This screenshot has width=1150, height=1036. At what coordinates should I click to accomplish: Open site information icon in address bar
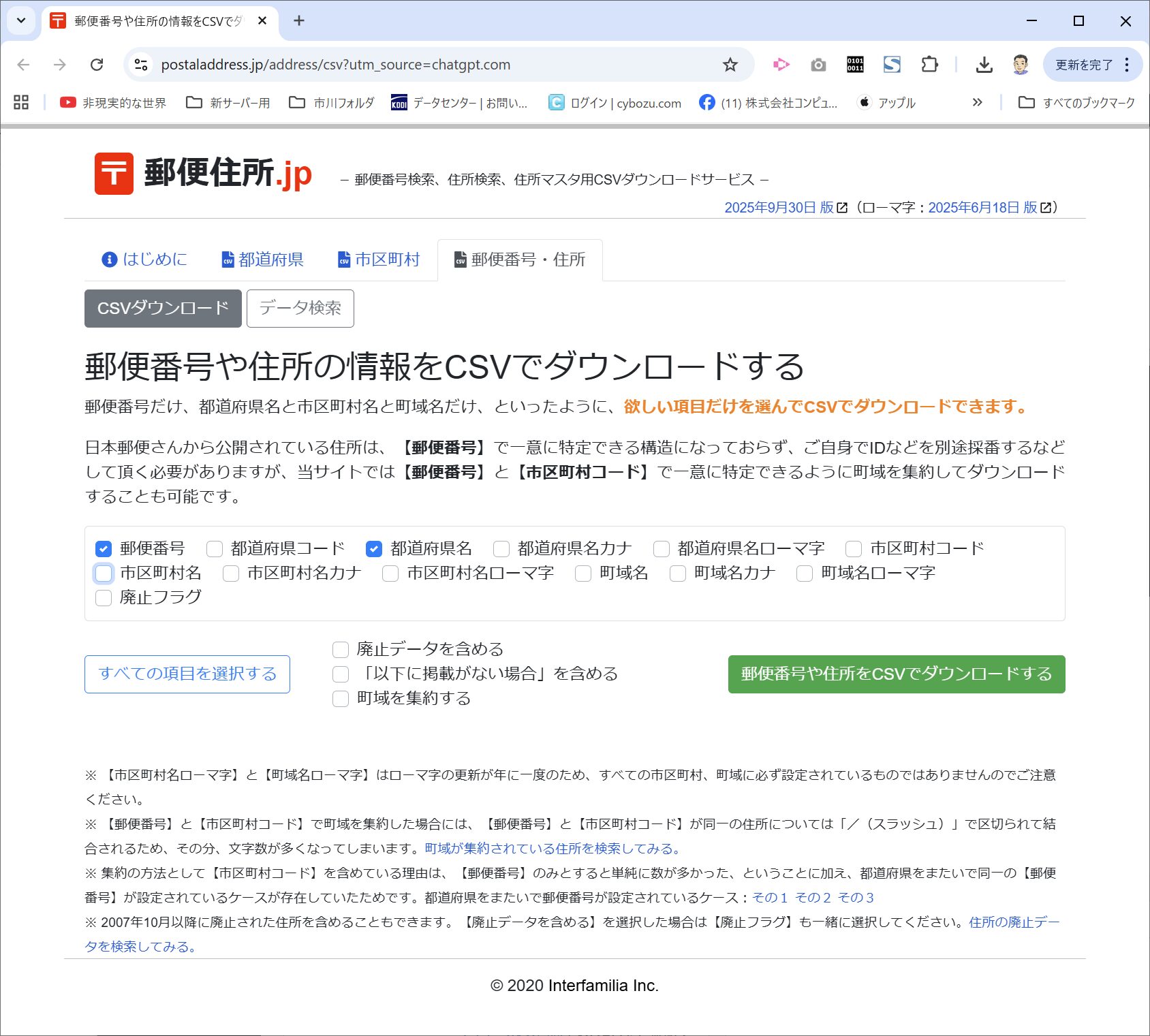[x=141, y=65]
